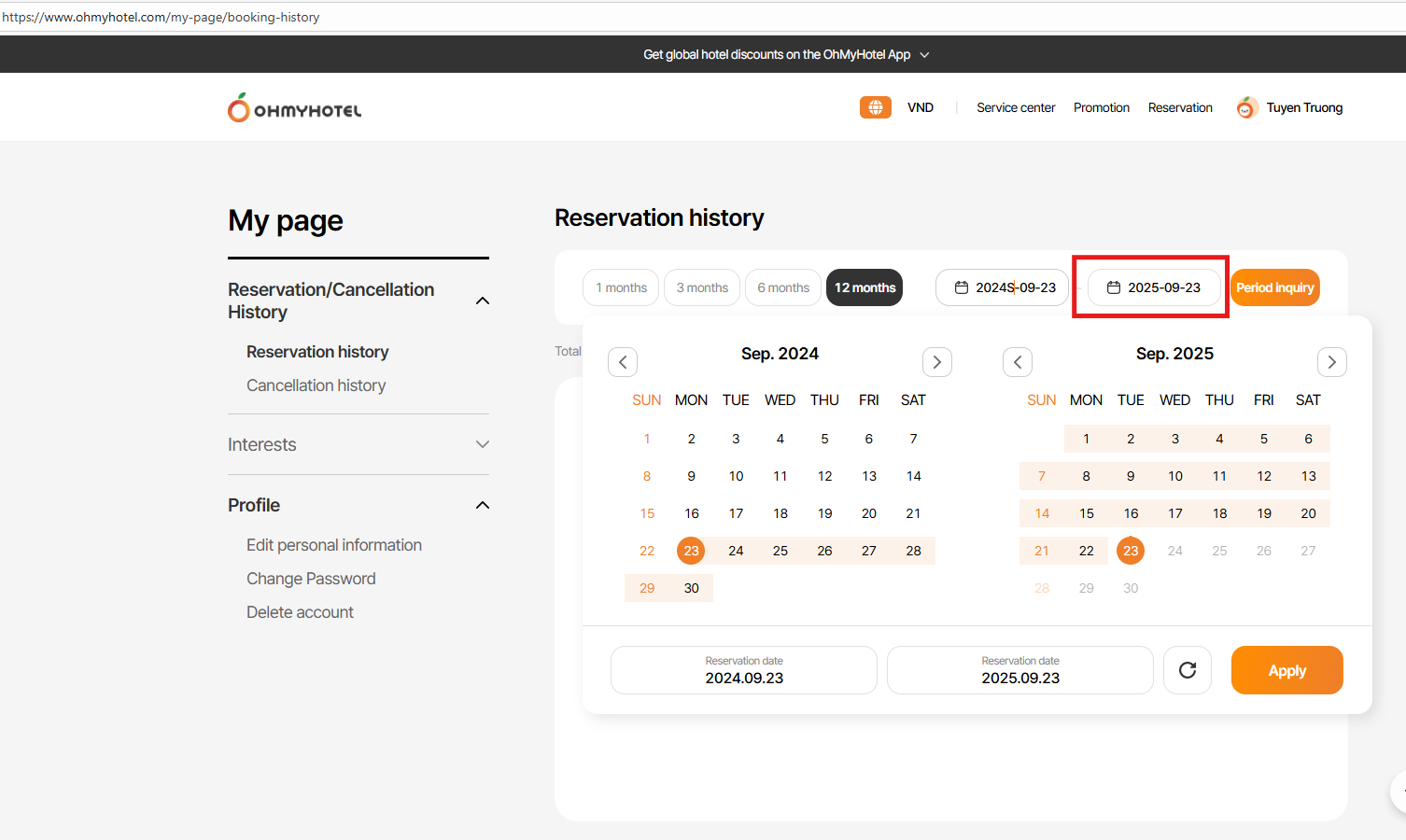This screenshot has width=1406, height=840.
Task: Go to next month on Sep. 2025 calendar
Action: point(1331,362)
